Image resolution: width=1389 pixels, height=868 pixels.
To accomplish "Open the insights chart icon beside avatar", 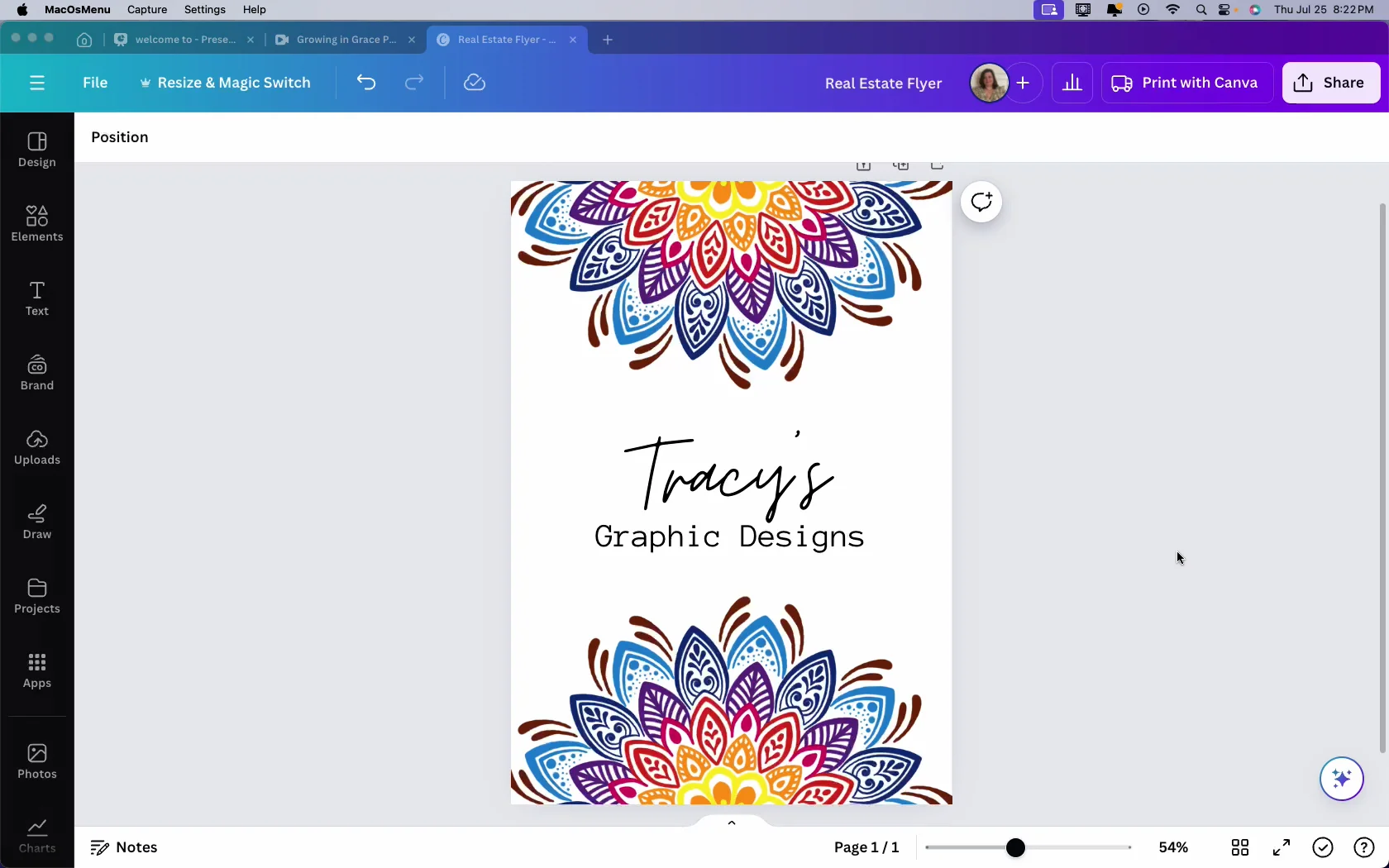I will click(x=1072, y=83).
